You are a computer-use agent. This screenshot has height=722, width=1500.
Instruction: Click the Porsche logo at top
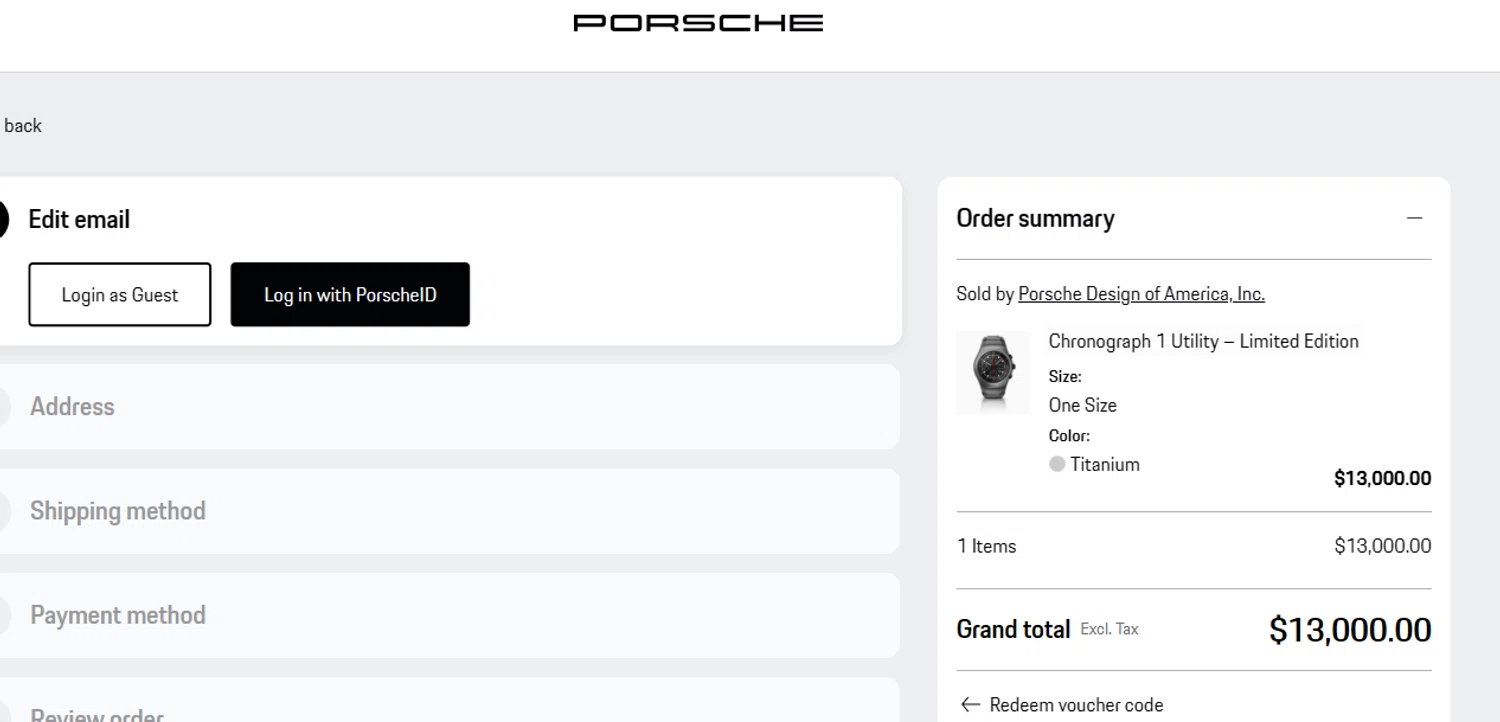698,23
